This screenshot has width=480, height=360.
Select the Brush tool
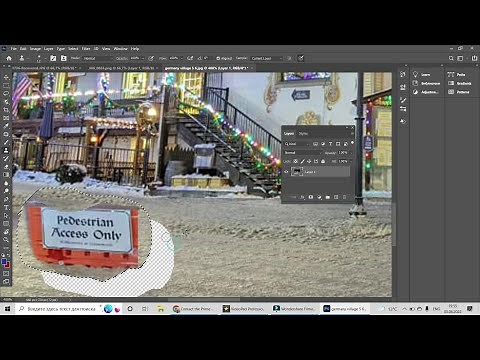coord(6,142)
